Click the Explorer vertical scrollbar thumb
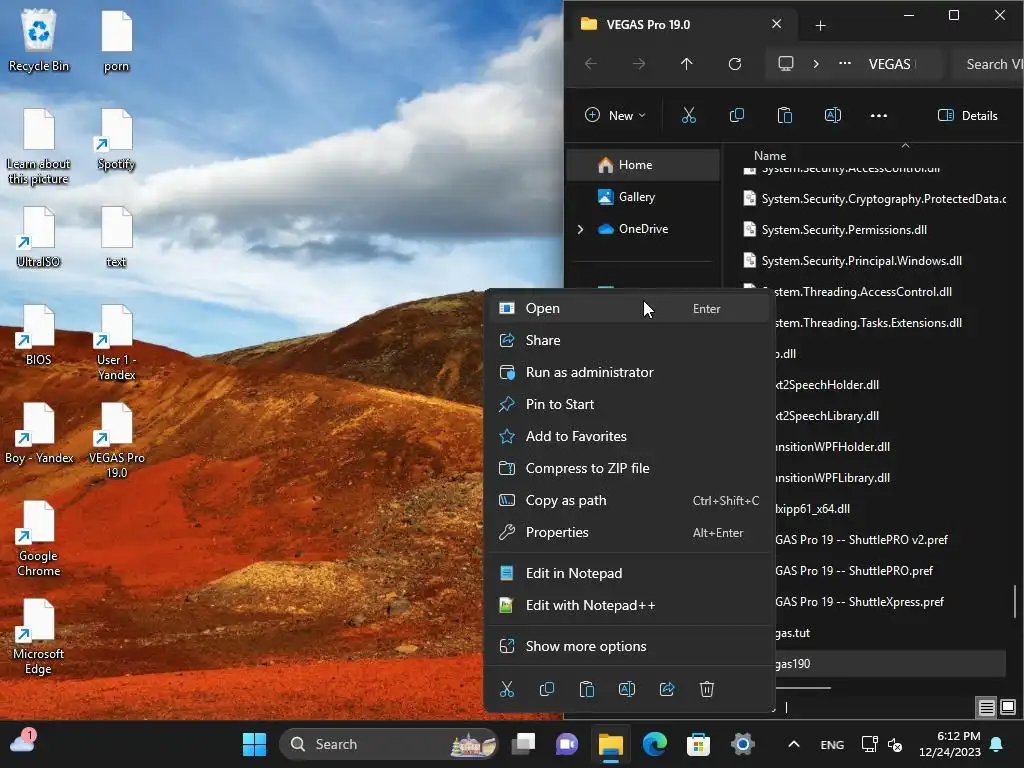Image resolution: width=1024 pixels, height=768 pixels. (1015, 601)
